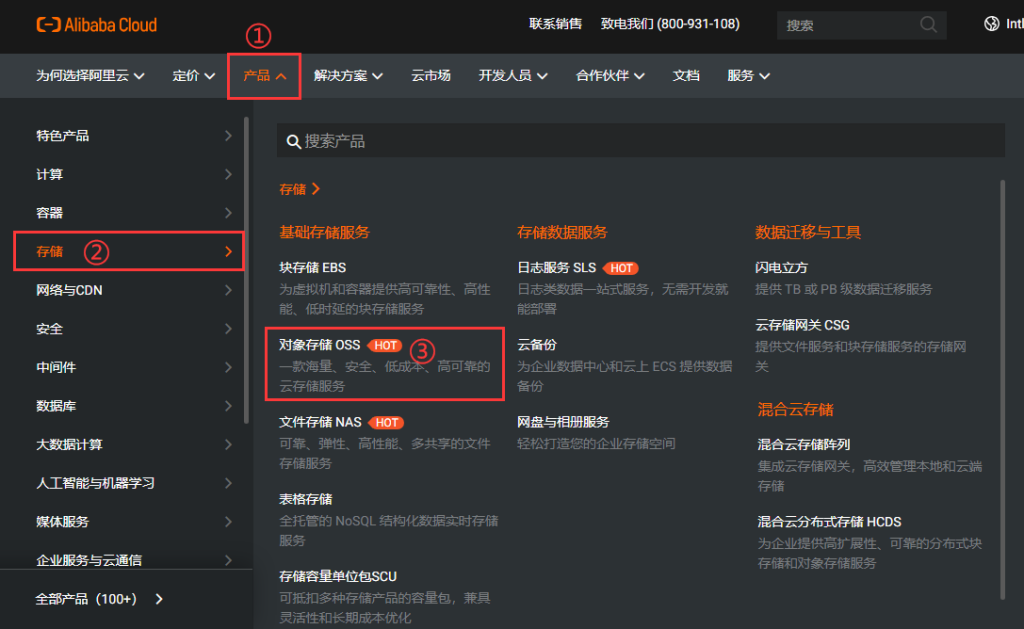Viewport: 1024px width, 629px height.
Task: Click the 混合云存储 heading
Action: click(795, 410)
